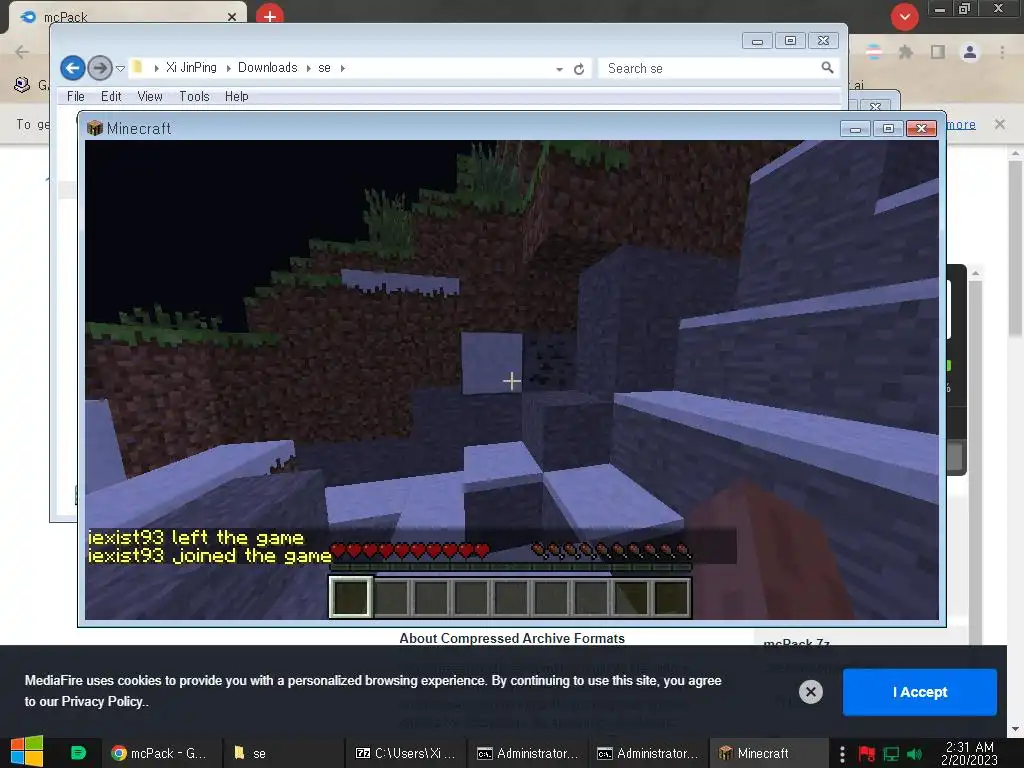The height and width of the screenshot is (768, 1024).
Task: Open the Chrome profile avatar
Action: click(970, 52)
